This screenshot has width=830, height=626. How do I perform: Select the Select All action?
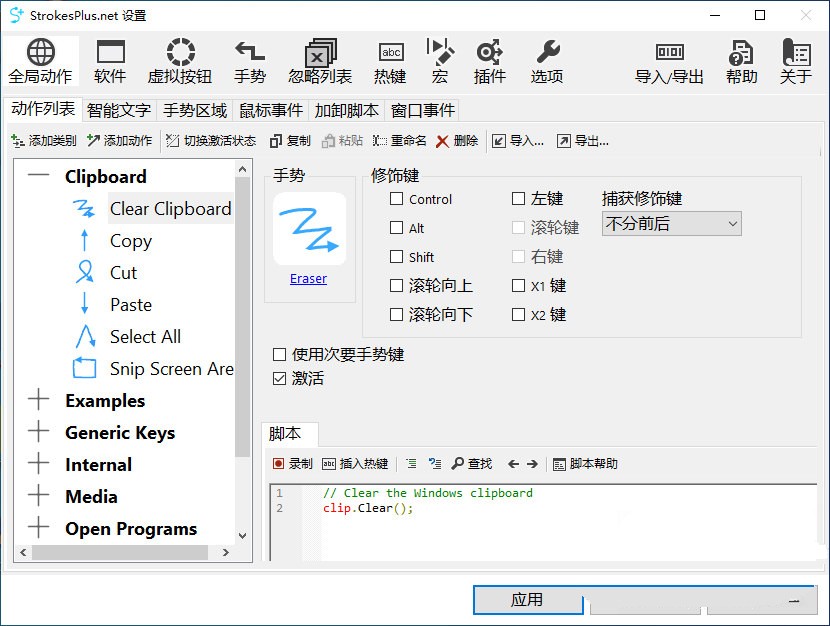[x=145, y=337]
